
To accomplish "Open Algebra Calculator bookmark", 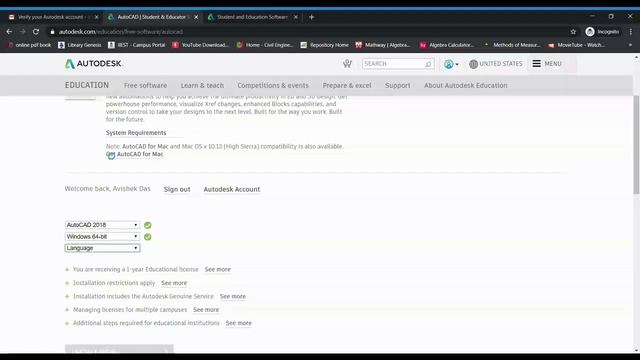I will click(447, 45).
